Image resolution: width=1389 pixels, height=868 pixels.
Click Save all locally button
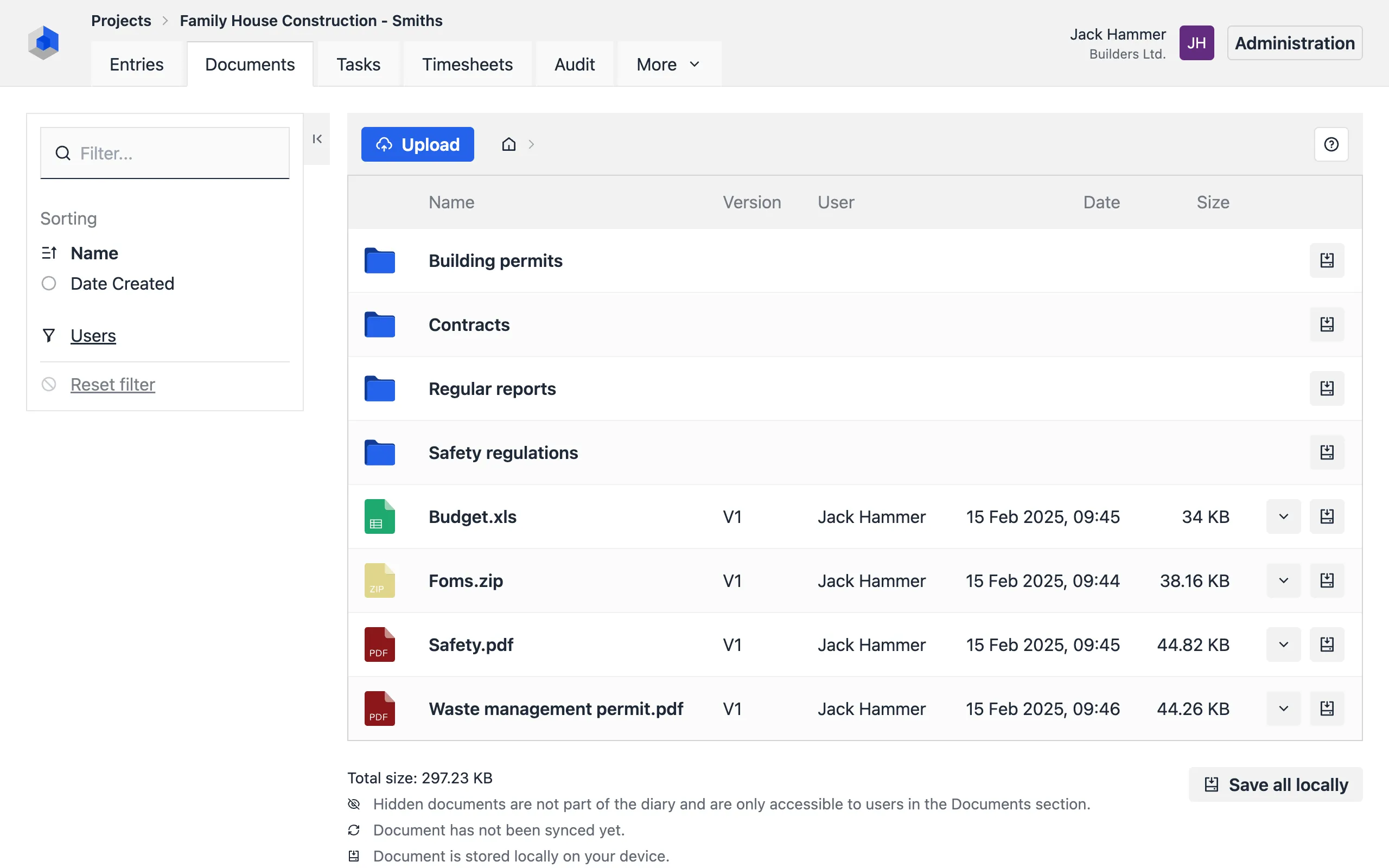[x=1276, y=784]
